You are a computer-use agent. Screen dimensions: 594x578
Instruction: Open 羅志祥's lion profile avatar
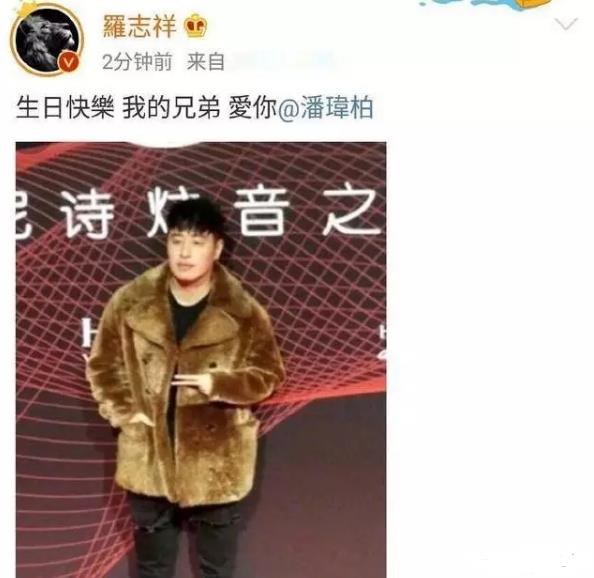[x=47, y=41]
